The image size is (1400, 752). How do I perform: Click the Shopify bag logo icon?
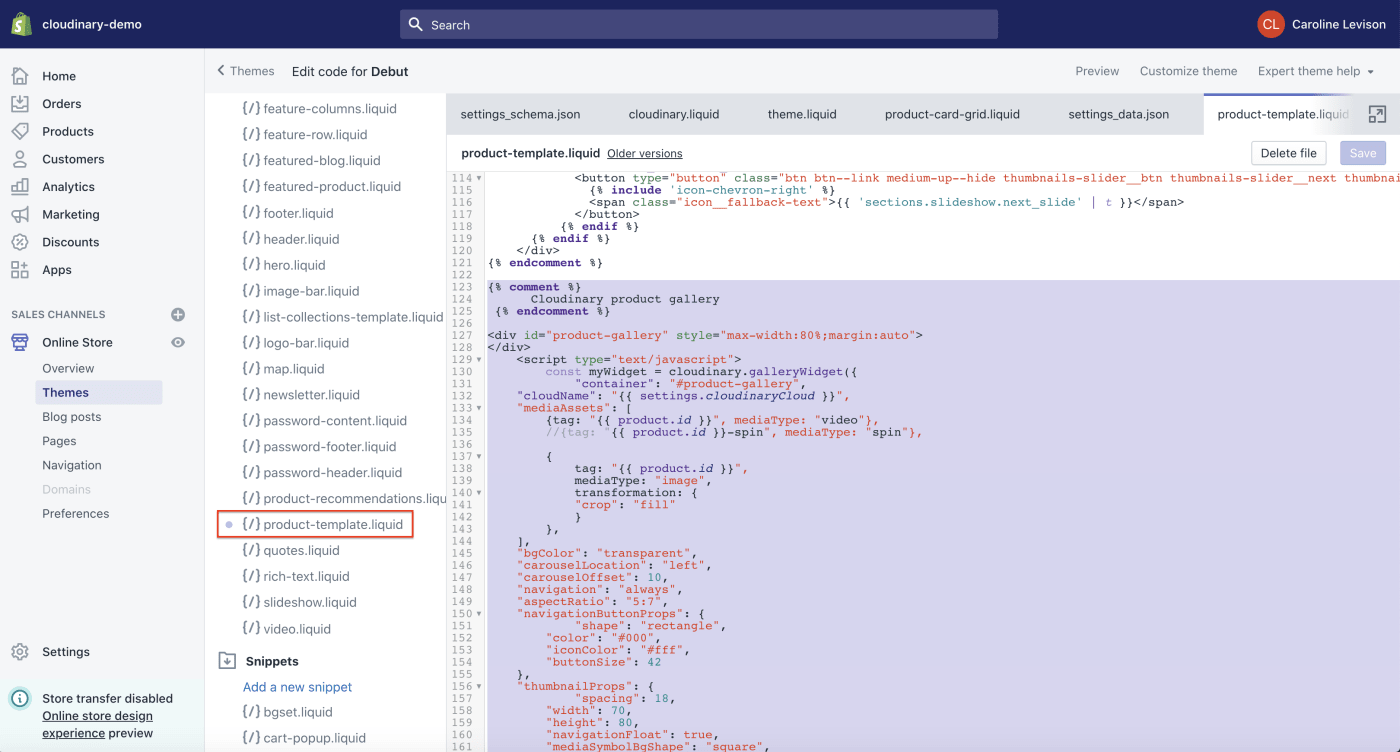21,24
